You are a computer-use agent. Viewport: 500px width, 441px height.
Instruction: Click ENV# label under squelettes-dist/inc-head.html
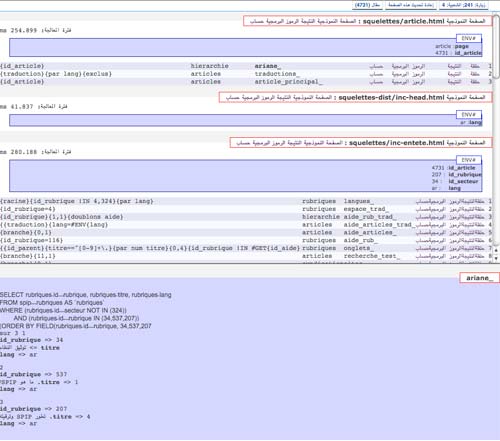coord(469,115)
